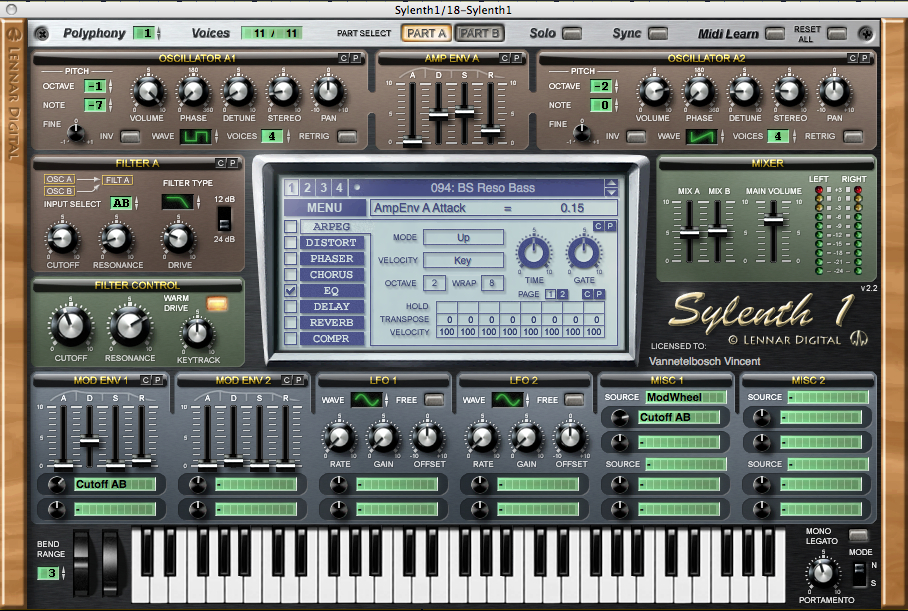
Task: Click the Reset All button
Action: (x=837, y=34)
